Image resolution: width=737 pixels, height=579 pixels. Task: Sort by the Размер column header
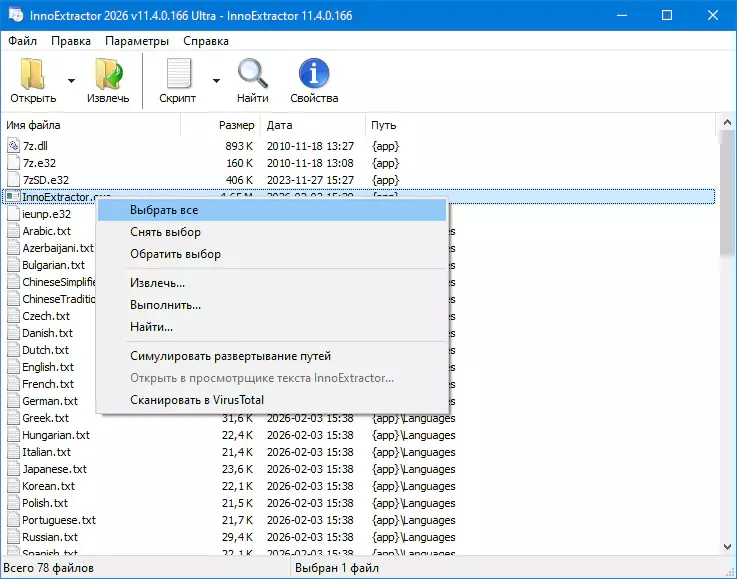point(237,125)
